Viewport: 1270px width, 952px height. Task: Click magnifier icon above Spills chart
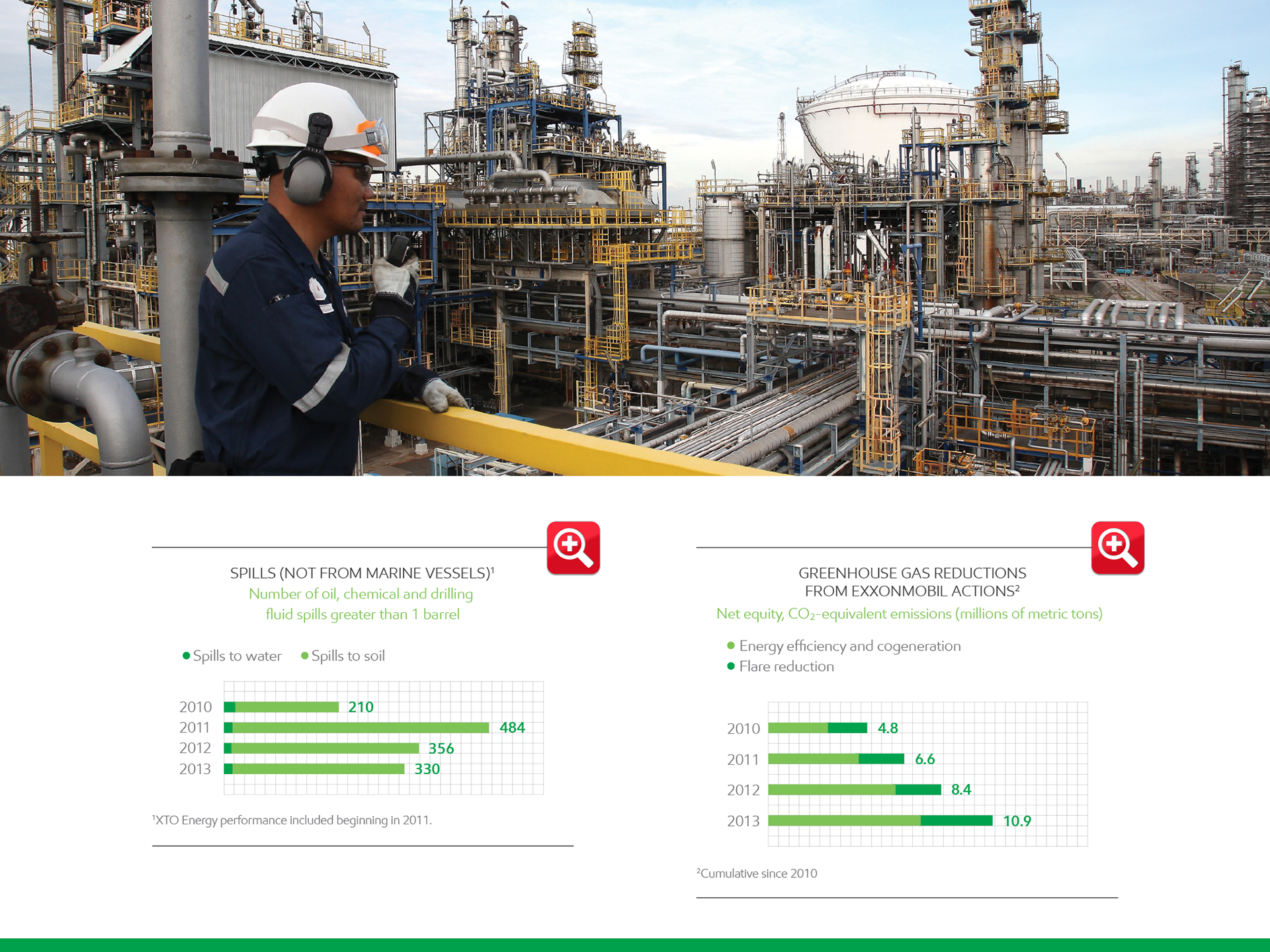pyautogui.click(x=573, y=547)
